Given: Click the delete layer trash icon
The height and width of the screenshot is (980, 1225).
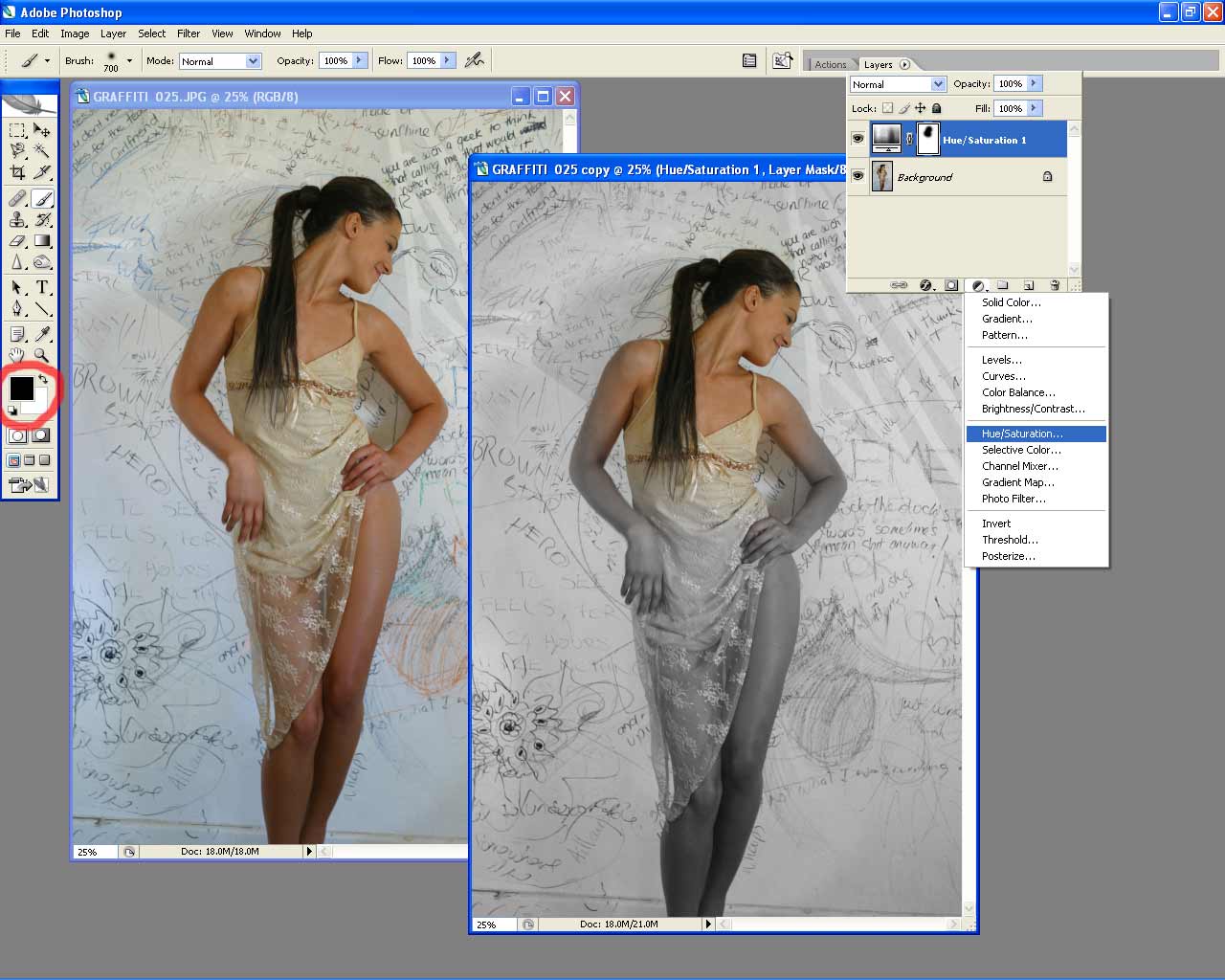Looking at the screenshot, I should pyautogui.click(x=1055, y=285).
